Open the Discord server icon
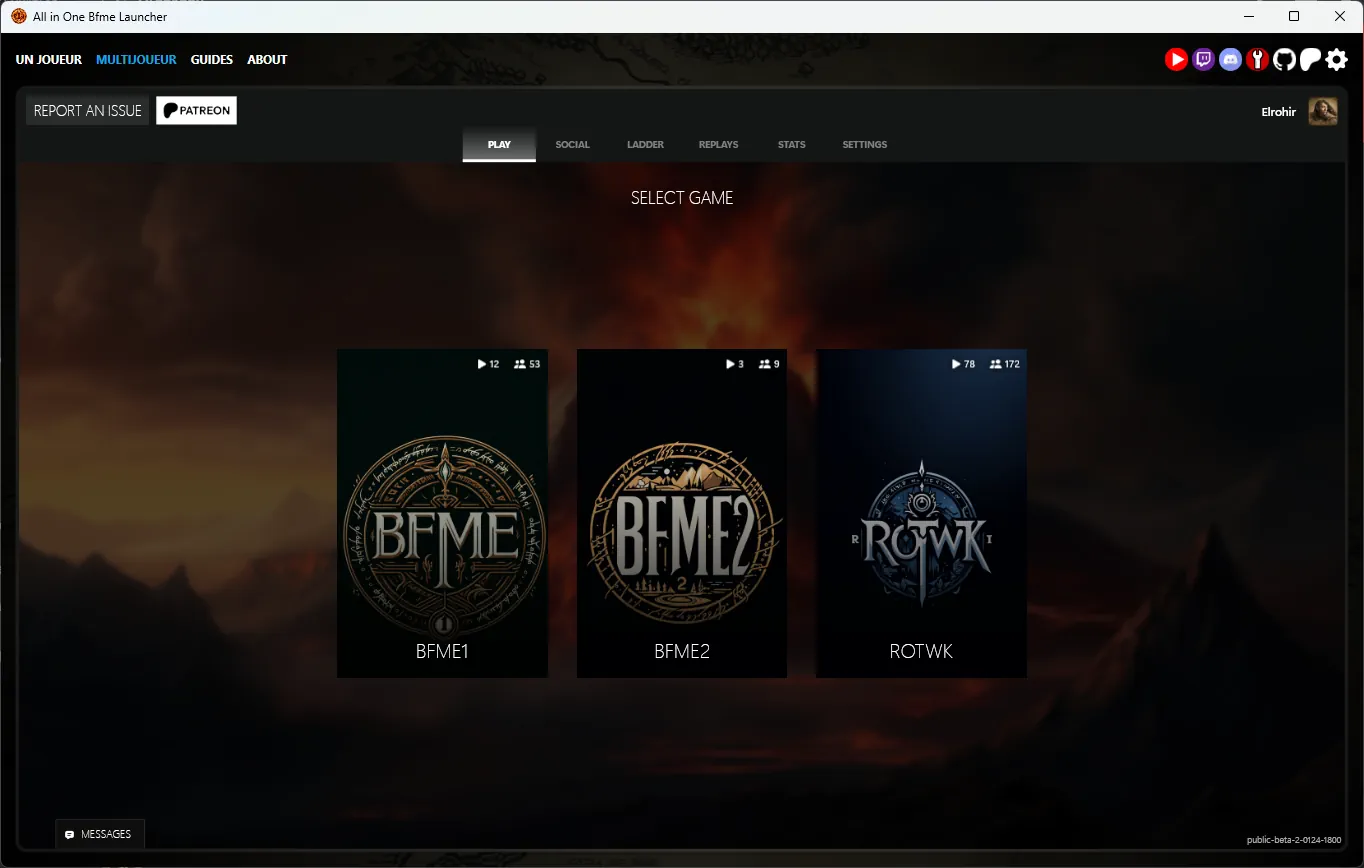Viewport: 1364px width, 868px height. [1230, 60]
